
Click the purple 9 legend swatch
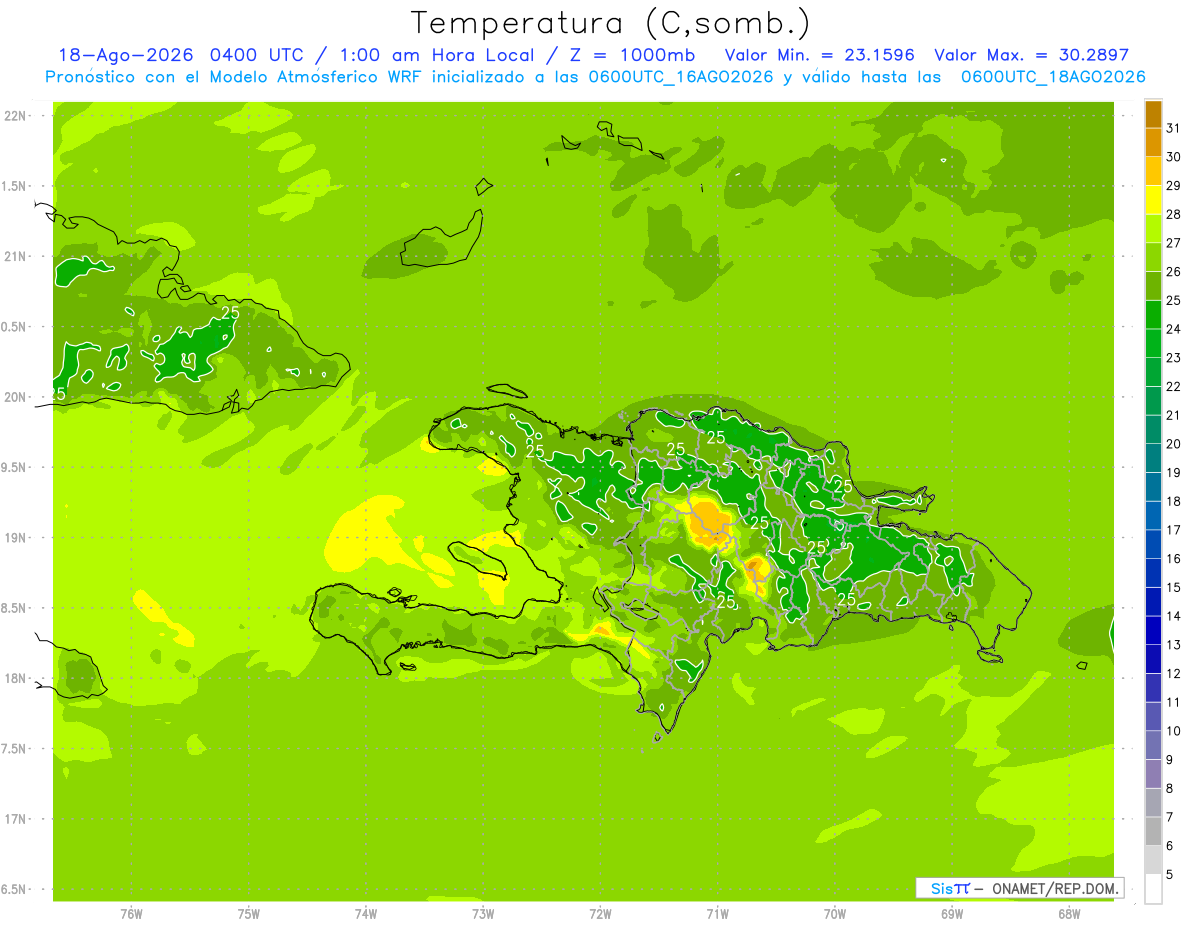[1153, 745]
